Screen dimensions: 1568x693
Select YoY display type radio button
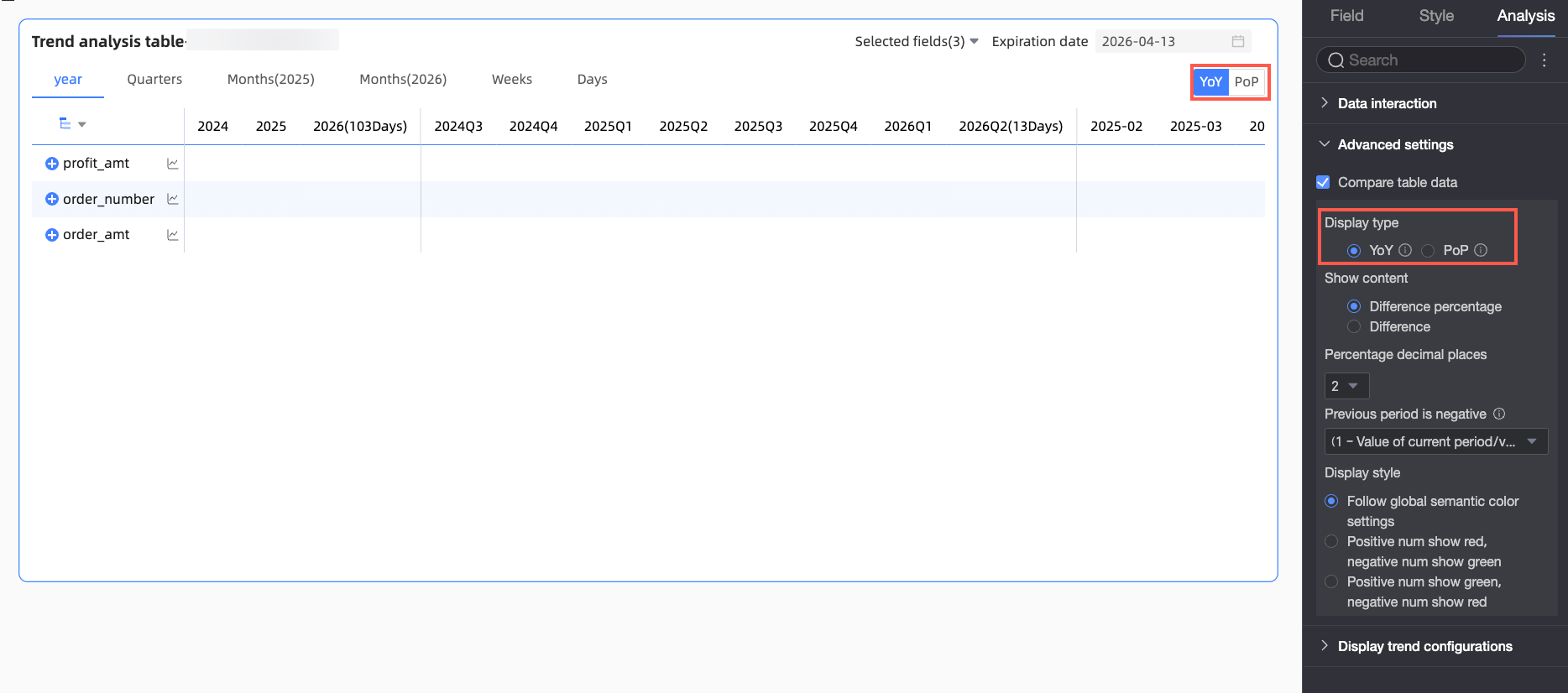[x=1354, y=251]
